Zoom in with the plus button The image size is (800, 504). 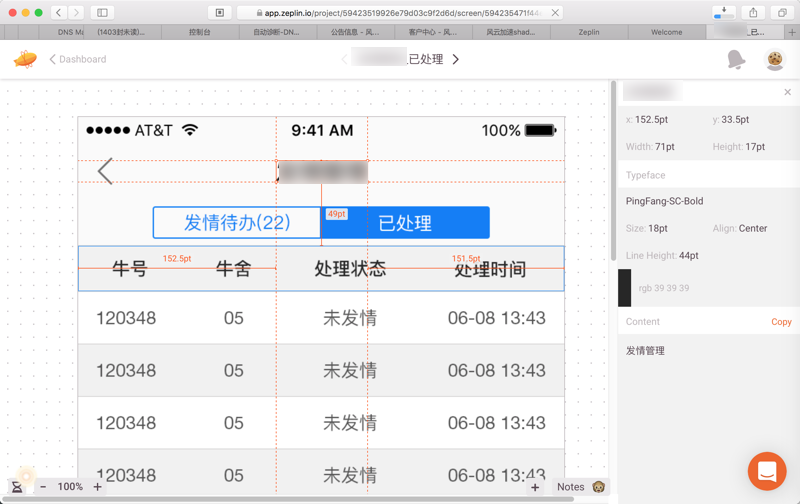click(x=97, y=487)
